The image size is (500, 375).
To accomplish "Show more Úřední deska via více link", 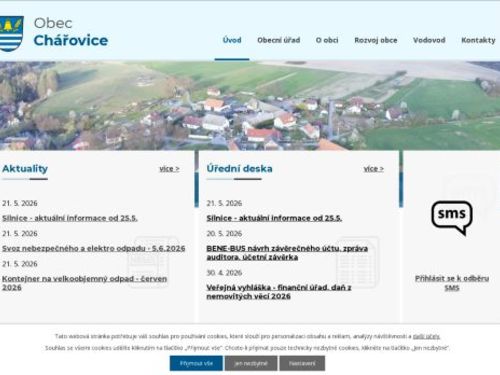I will 374,169.
